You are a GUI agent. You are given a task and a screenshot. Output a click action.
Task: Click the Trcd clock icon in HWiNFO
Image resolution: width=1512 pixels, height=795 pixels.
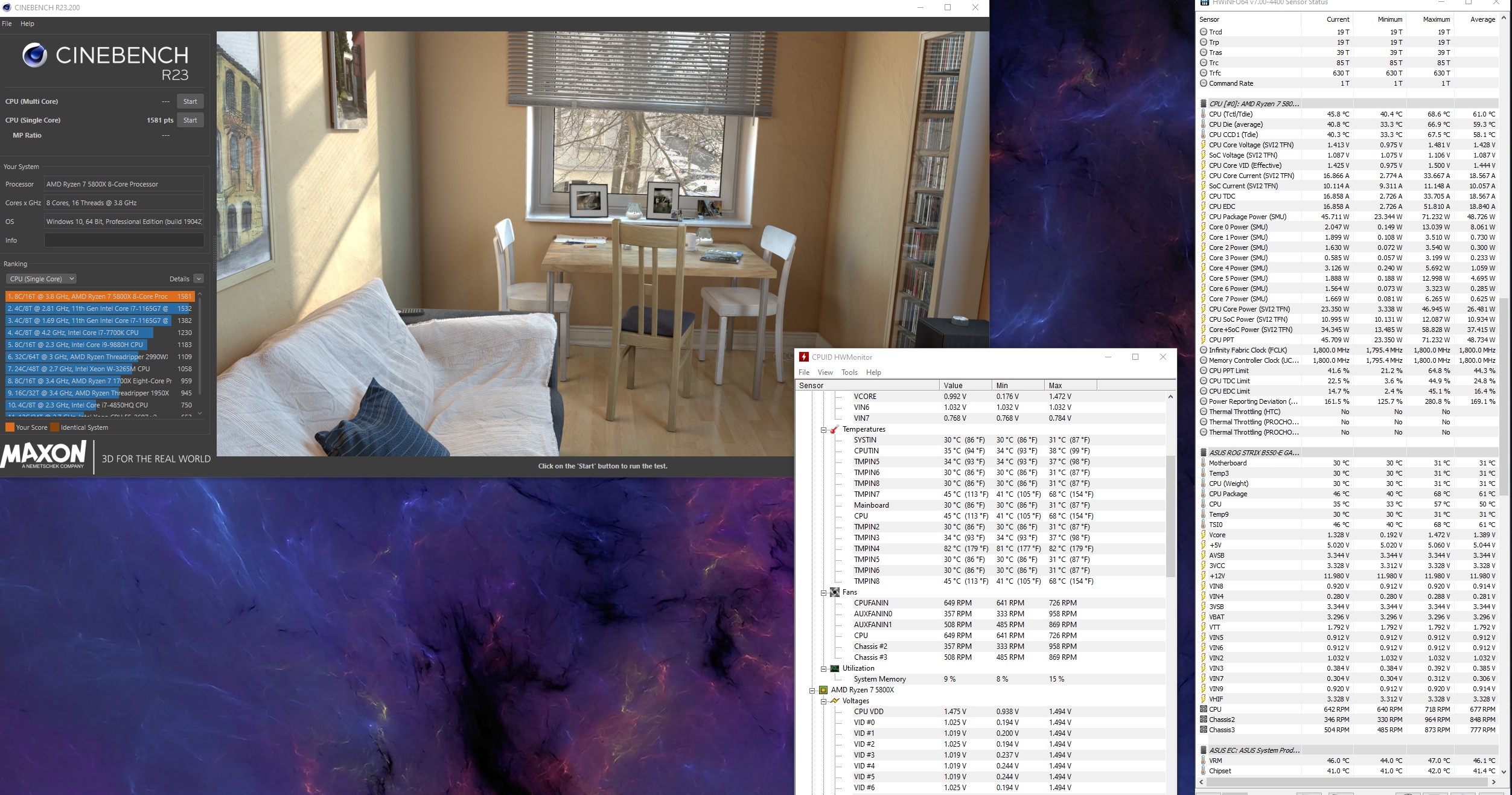click(1204, 32)
